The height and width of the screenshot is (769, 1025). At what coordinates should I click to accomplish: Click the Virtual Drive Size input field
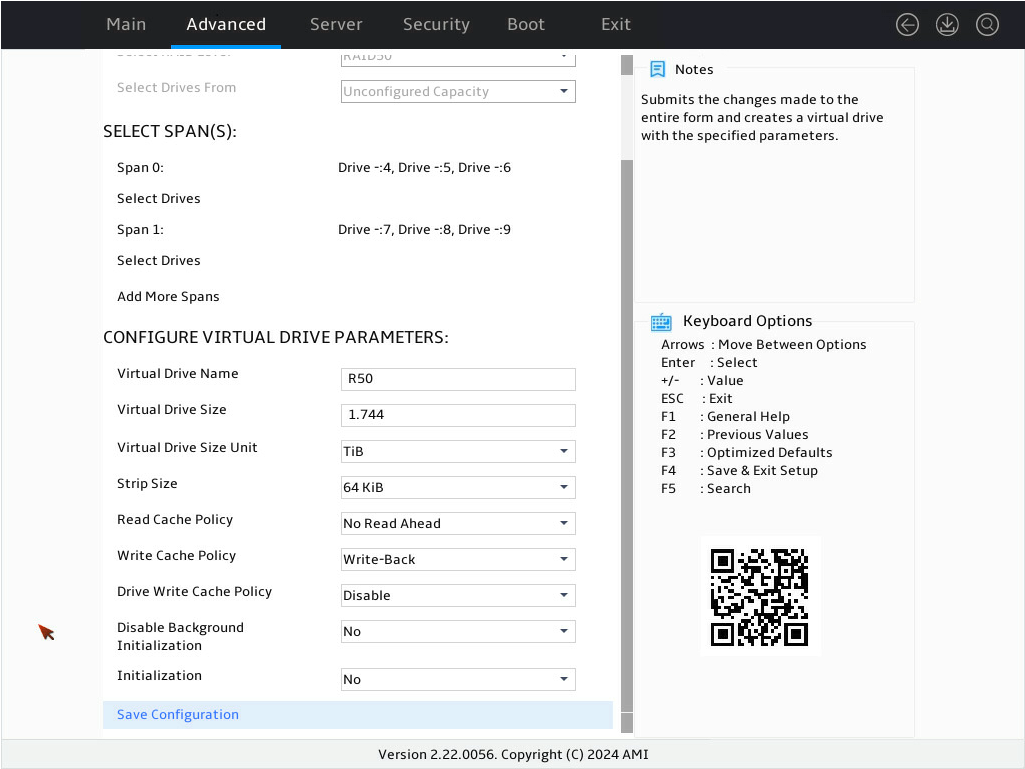point(458,415)
